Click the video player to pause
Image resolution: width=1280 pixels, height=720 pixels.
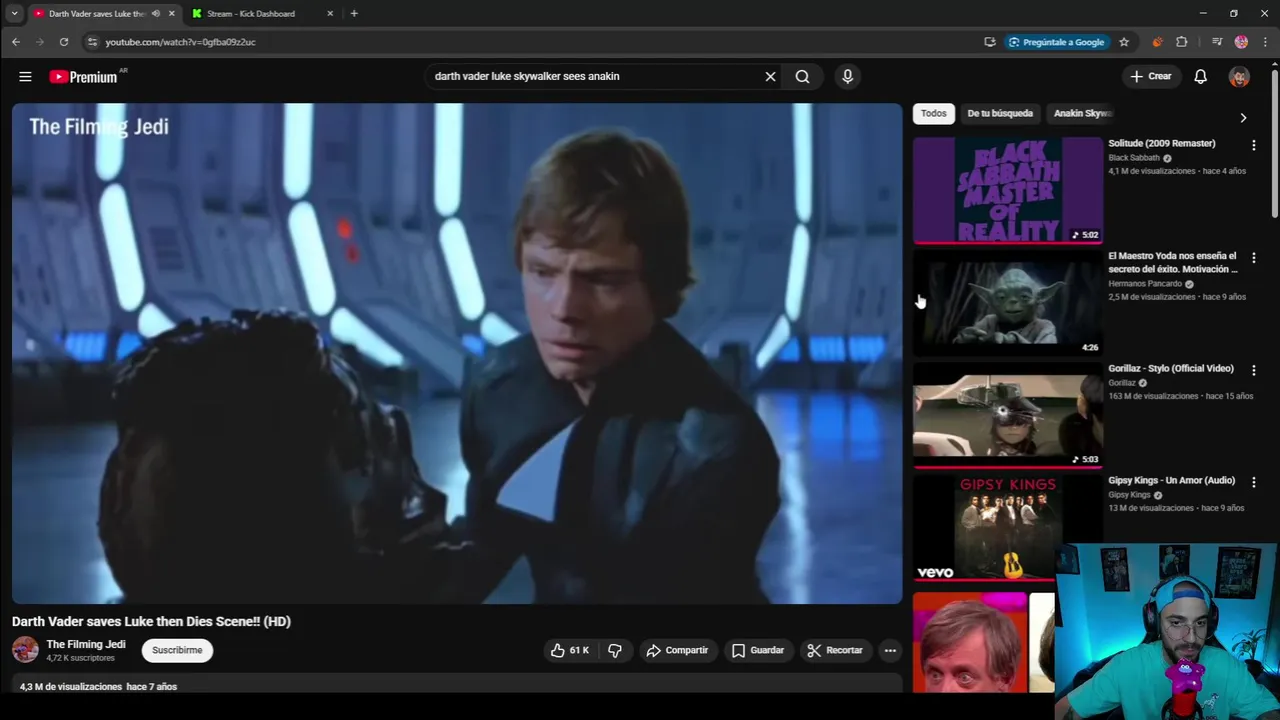pos(457,353)
